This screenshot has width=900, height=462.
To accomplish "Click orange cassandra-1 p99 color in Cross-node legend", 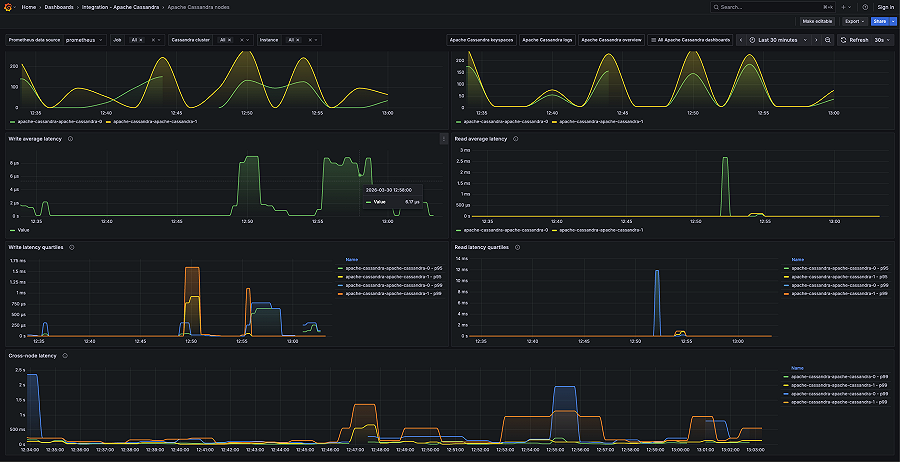I will pyautogui.click(x=787, y=403).
